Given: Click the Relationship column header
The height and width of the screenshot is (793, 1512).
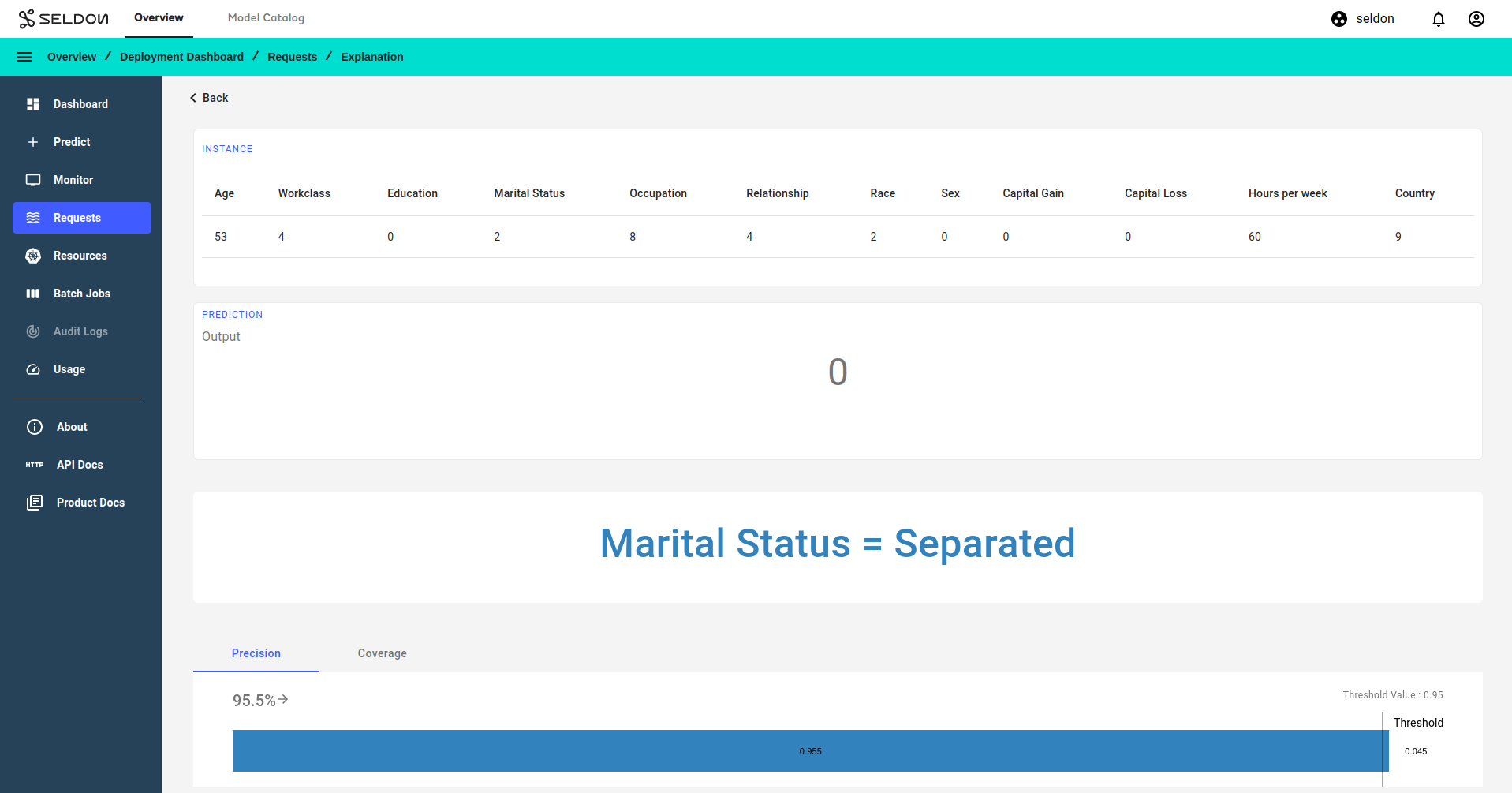Looking at the screenshot, I should click(x=778, y=193).
